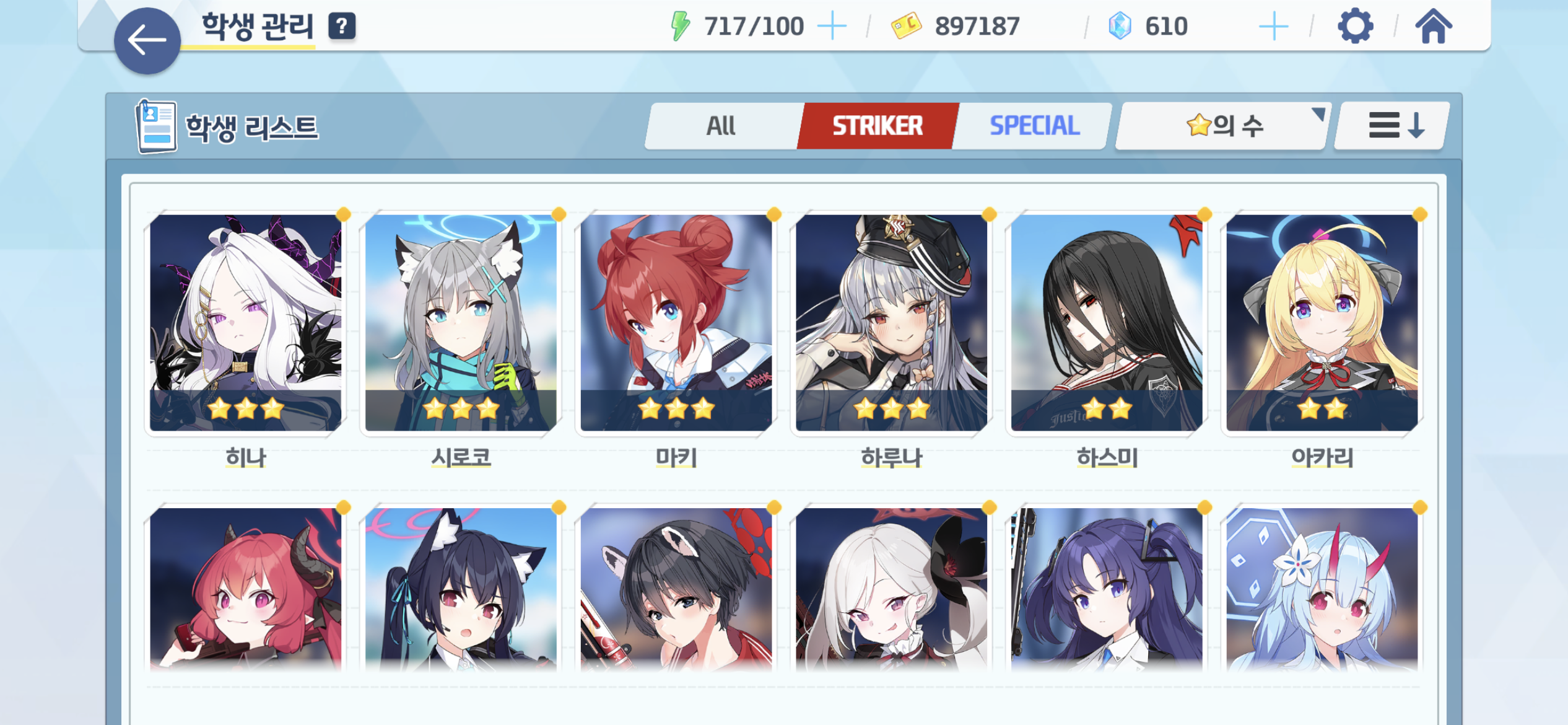The image size is (1568, 725).
Task: Return to lobby via home icon
Action: point(1433,27)
